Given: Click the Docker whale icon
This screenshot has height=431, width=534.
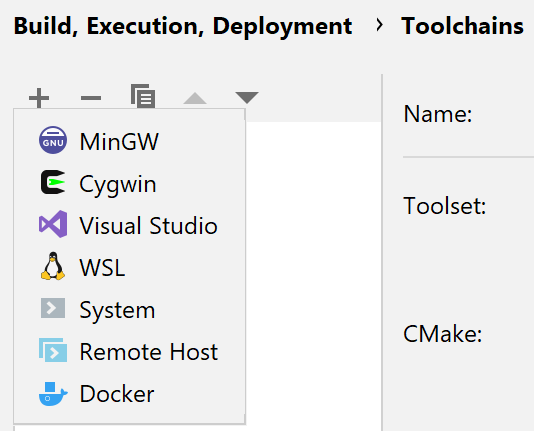Looking at the screenshot, I should 53,394.
